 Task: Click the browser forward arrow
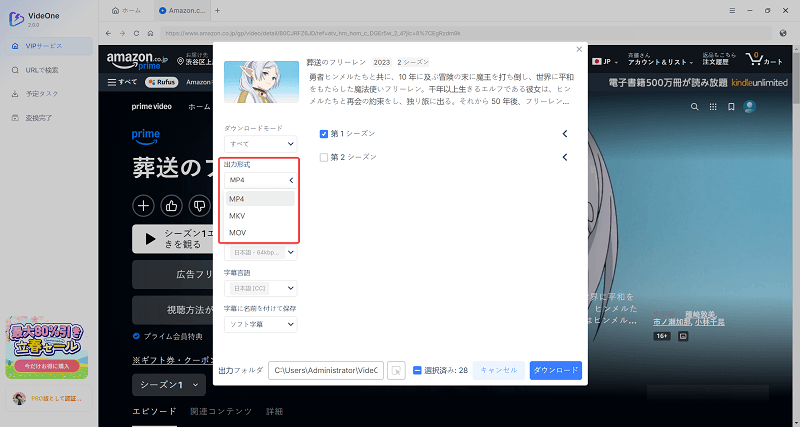tap(122, 33)
